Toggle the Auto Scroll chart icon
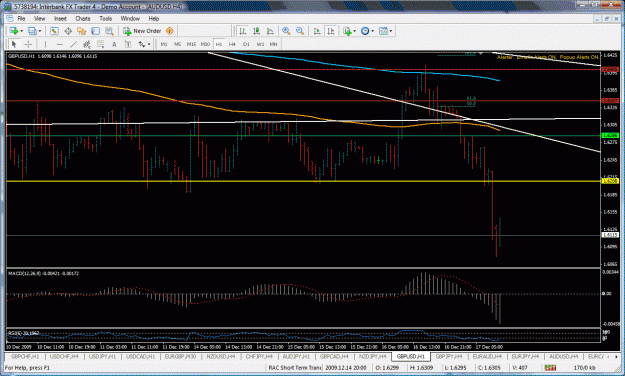625x376 pixels. [317, 31]
